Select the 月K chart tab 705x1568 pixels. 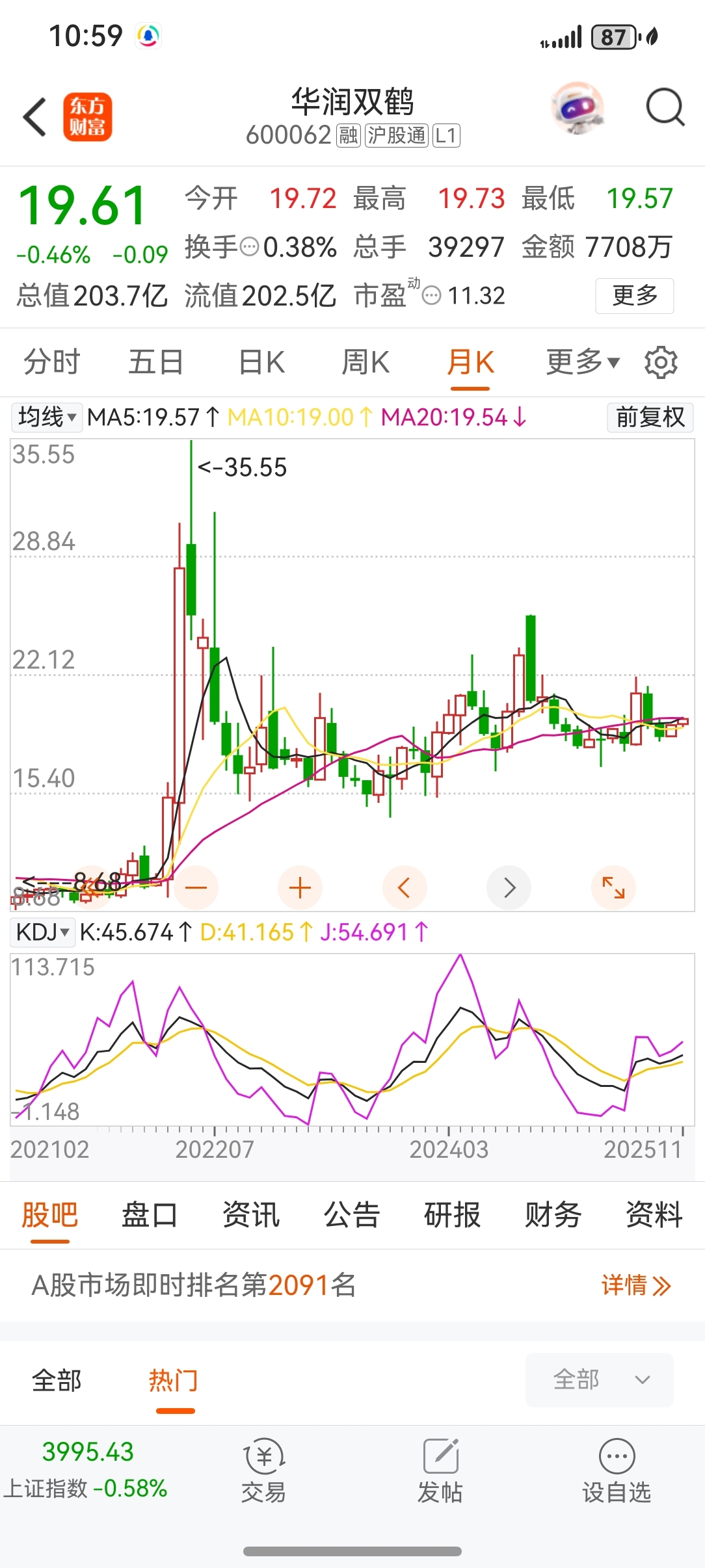tap(470, 362)
